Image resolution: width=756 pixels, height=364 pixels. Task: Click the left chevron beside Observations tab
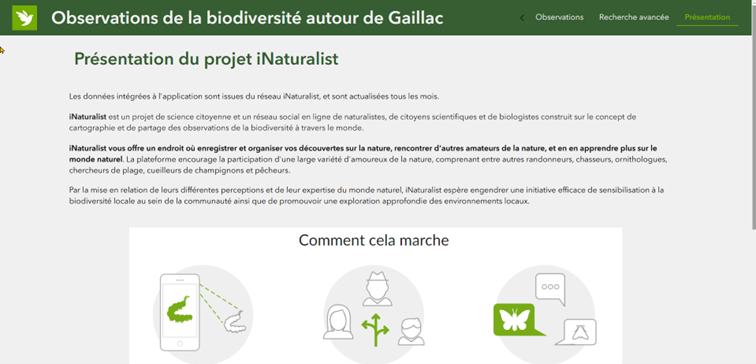[522, 18]
